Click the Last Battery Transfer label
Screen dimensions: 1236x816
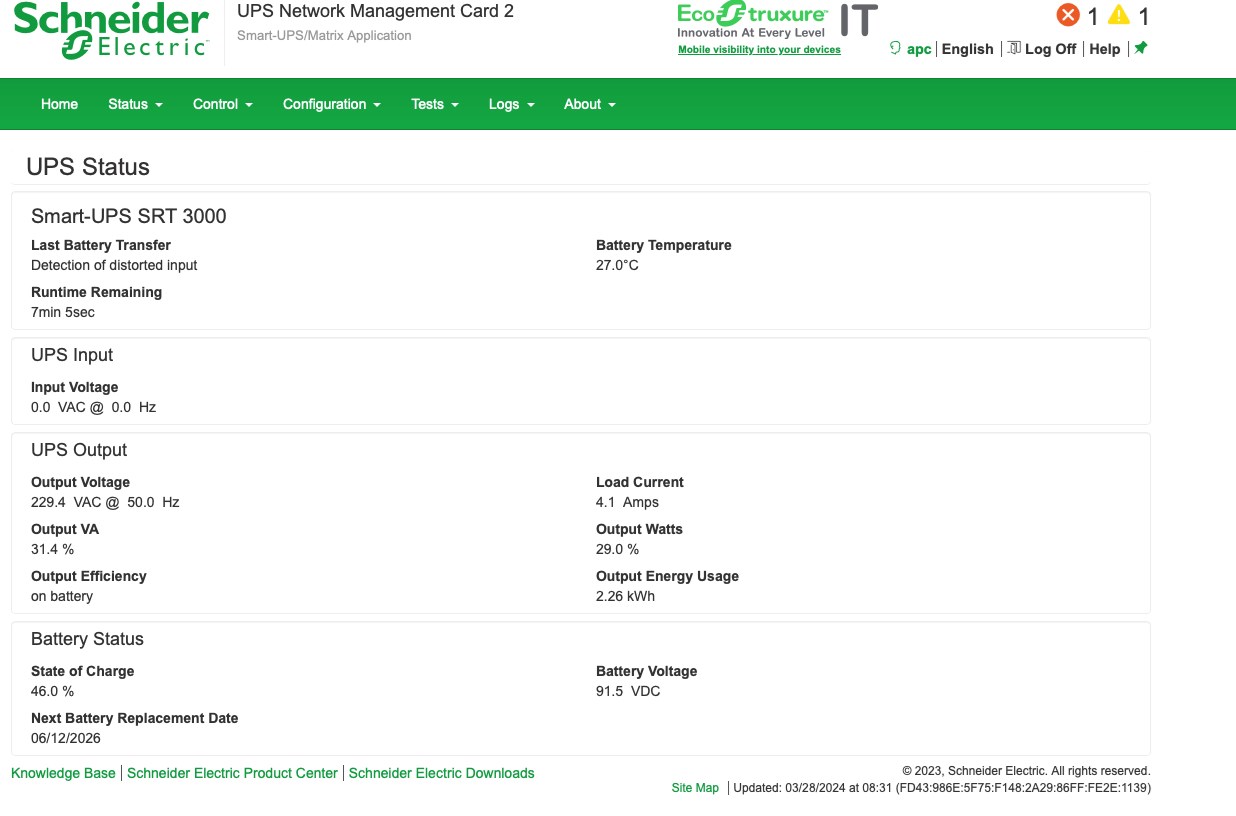click(x=101, y=245)
